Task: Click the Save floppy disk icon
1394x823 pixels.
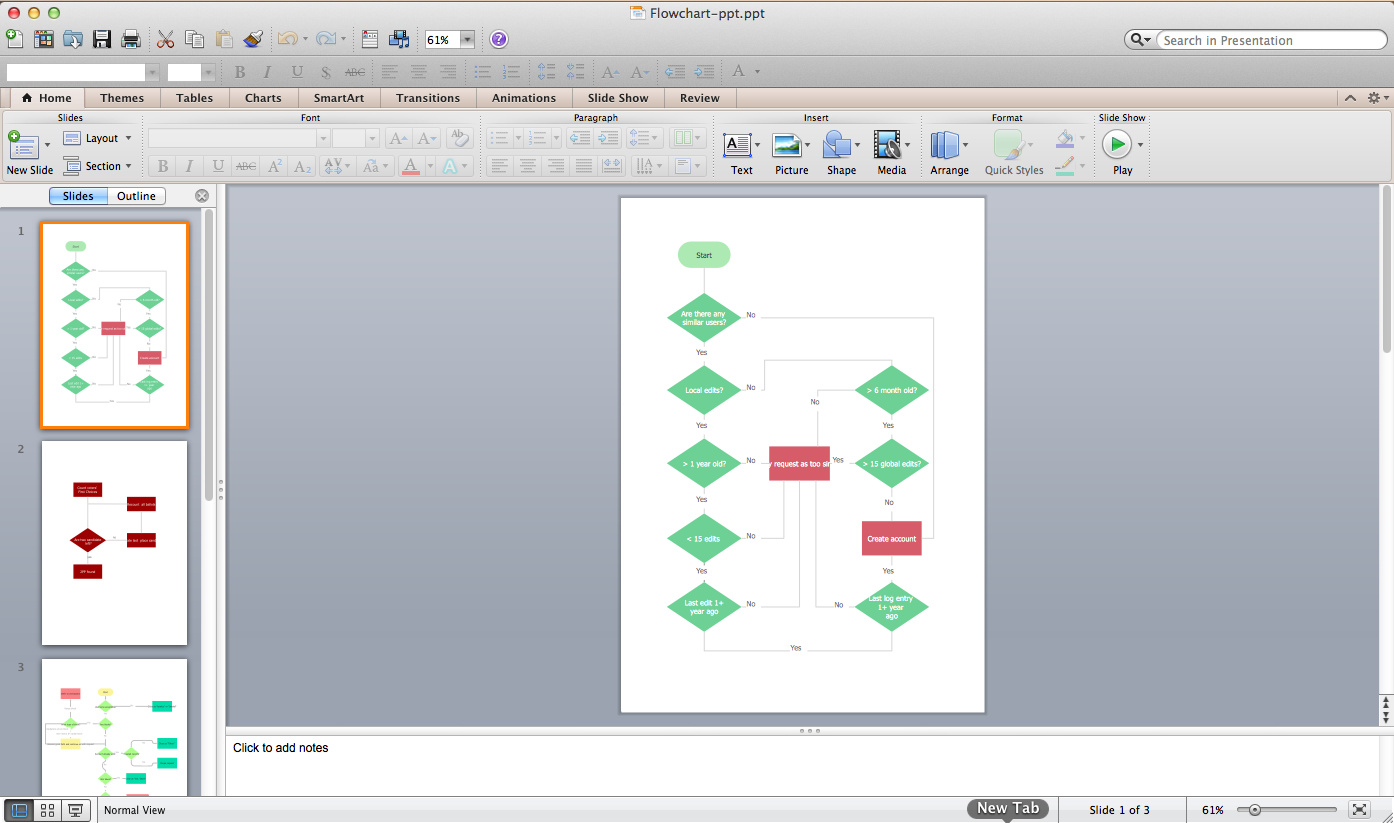Action: [x=102, y=40]
